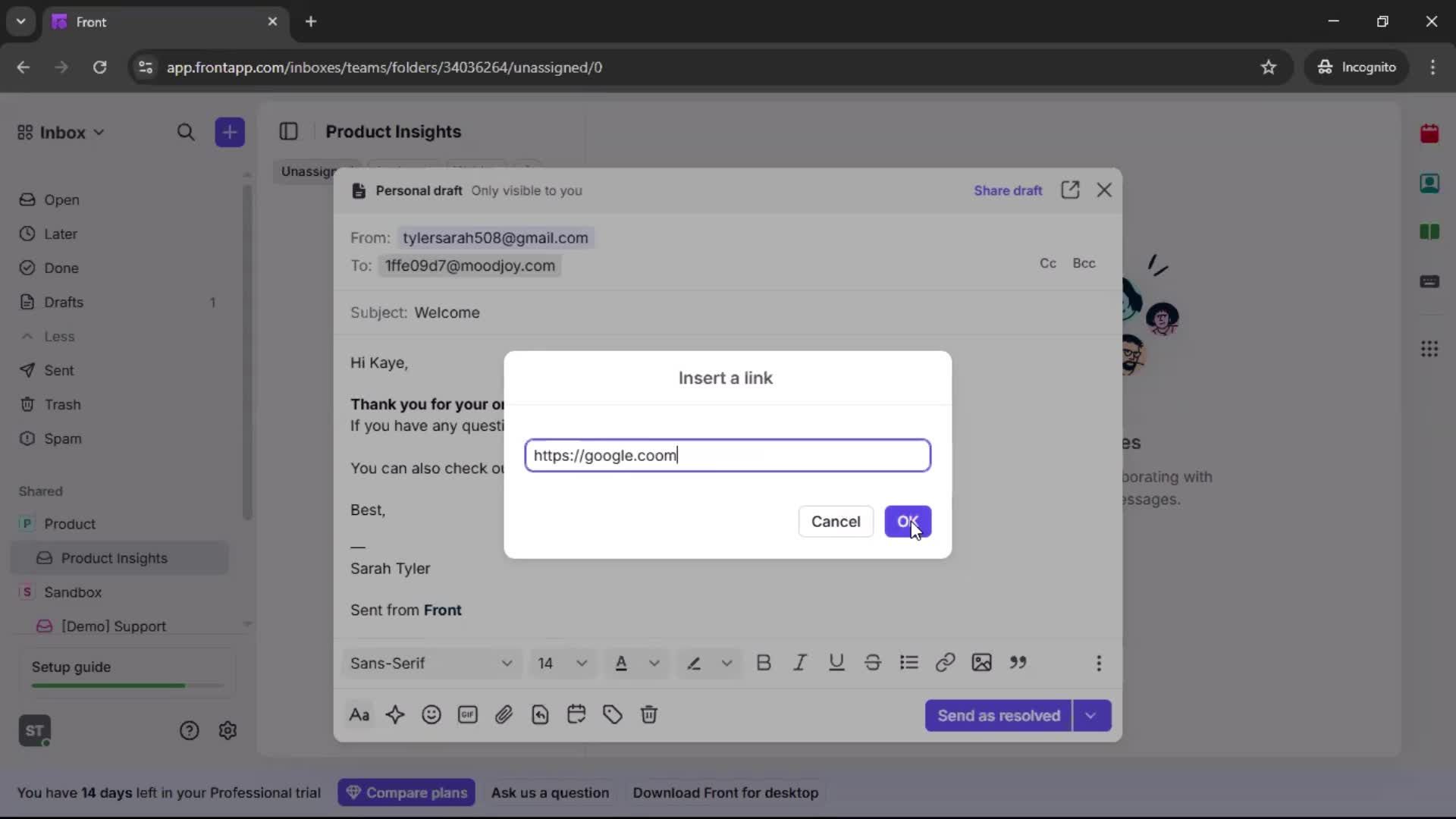This screenshot has width=1456, height=819.
Task: Insert an image in the editor
Action: (981, 663)
